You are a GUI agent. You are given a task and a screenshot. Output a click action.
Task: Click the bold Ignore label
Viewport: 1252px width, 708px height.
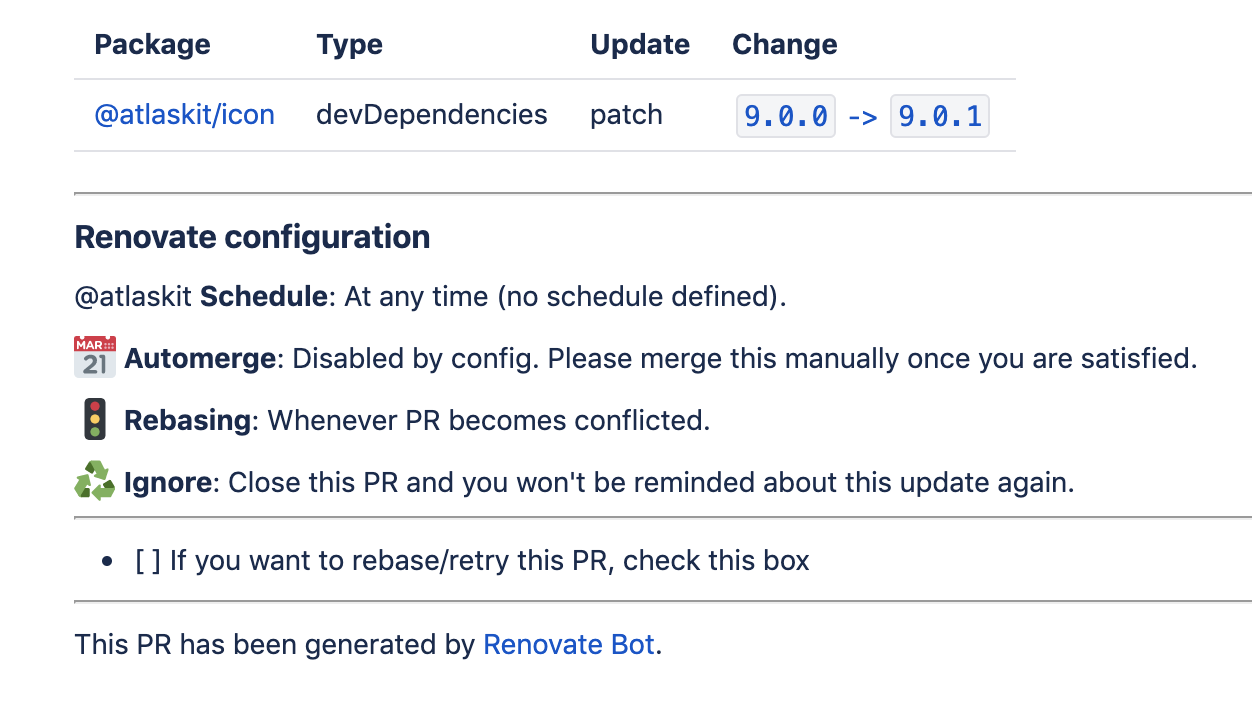pos(168,483)
